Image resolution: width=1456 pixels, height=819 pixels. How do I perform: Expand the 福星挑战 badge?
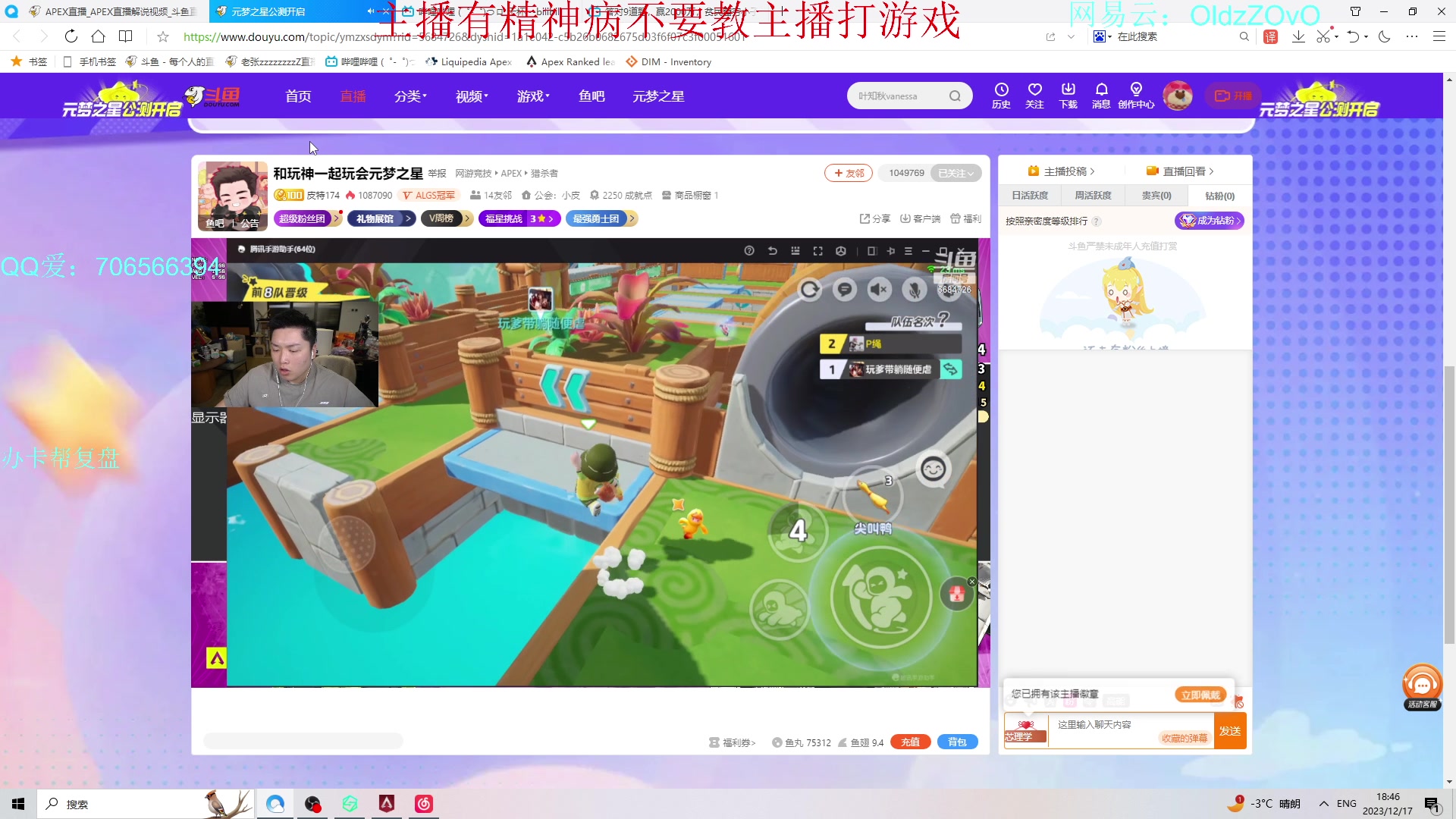(x=519, y=218)
